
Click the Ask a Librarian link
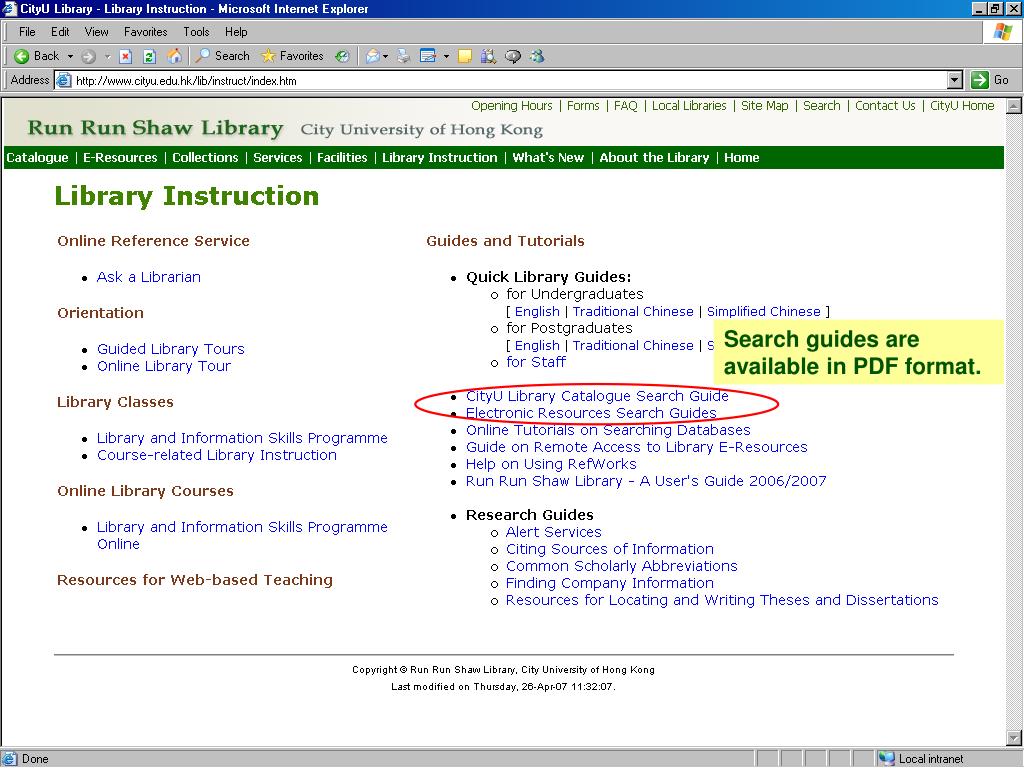tap(148, 277)
